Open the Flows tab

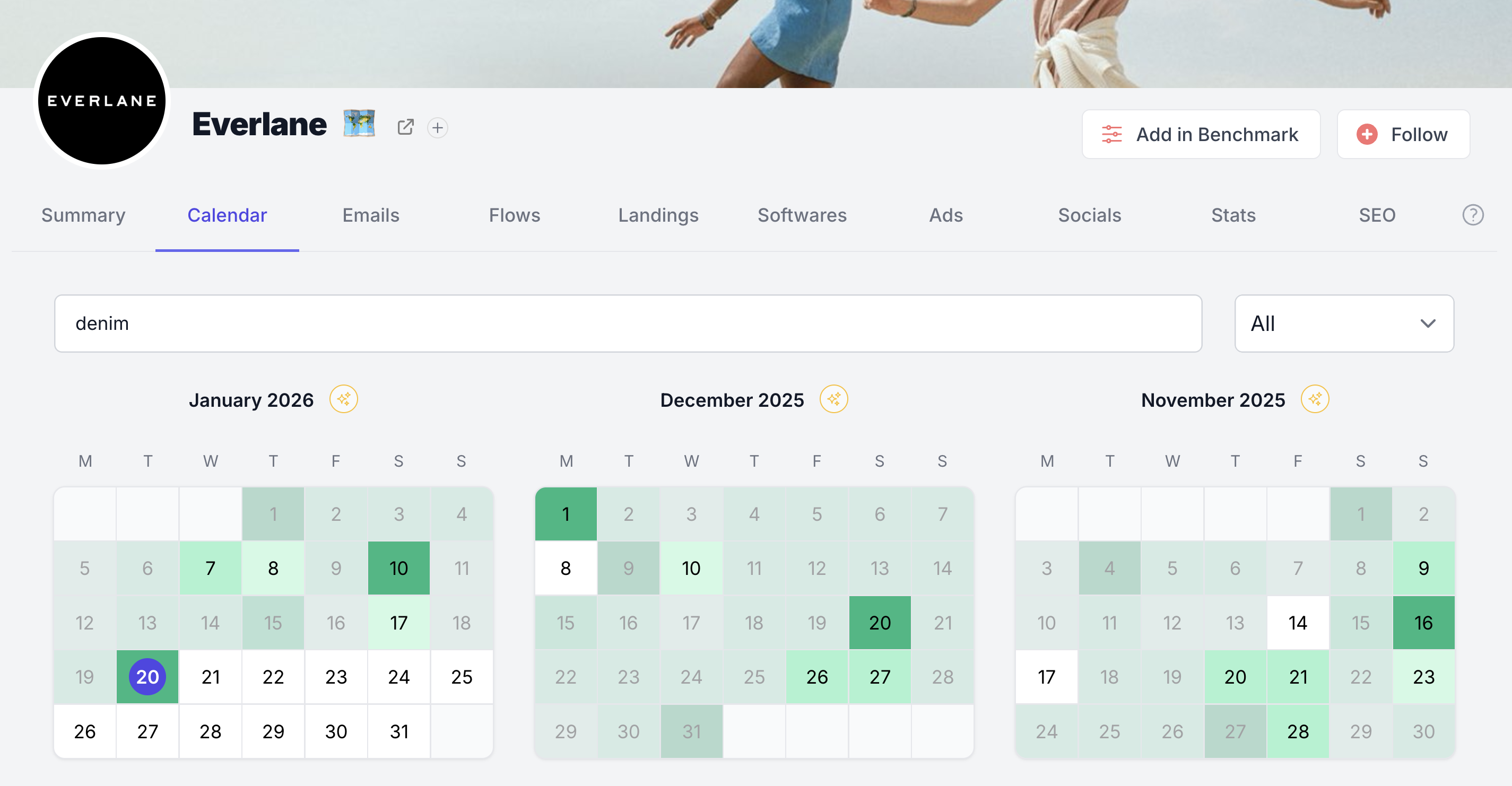[514, 215]
